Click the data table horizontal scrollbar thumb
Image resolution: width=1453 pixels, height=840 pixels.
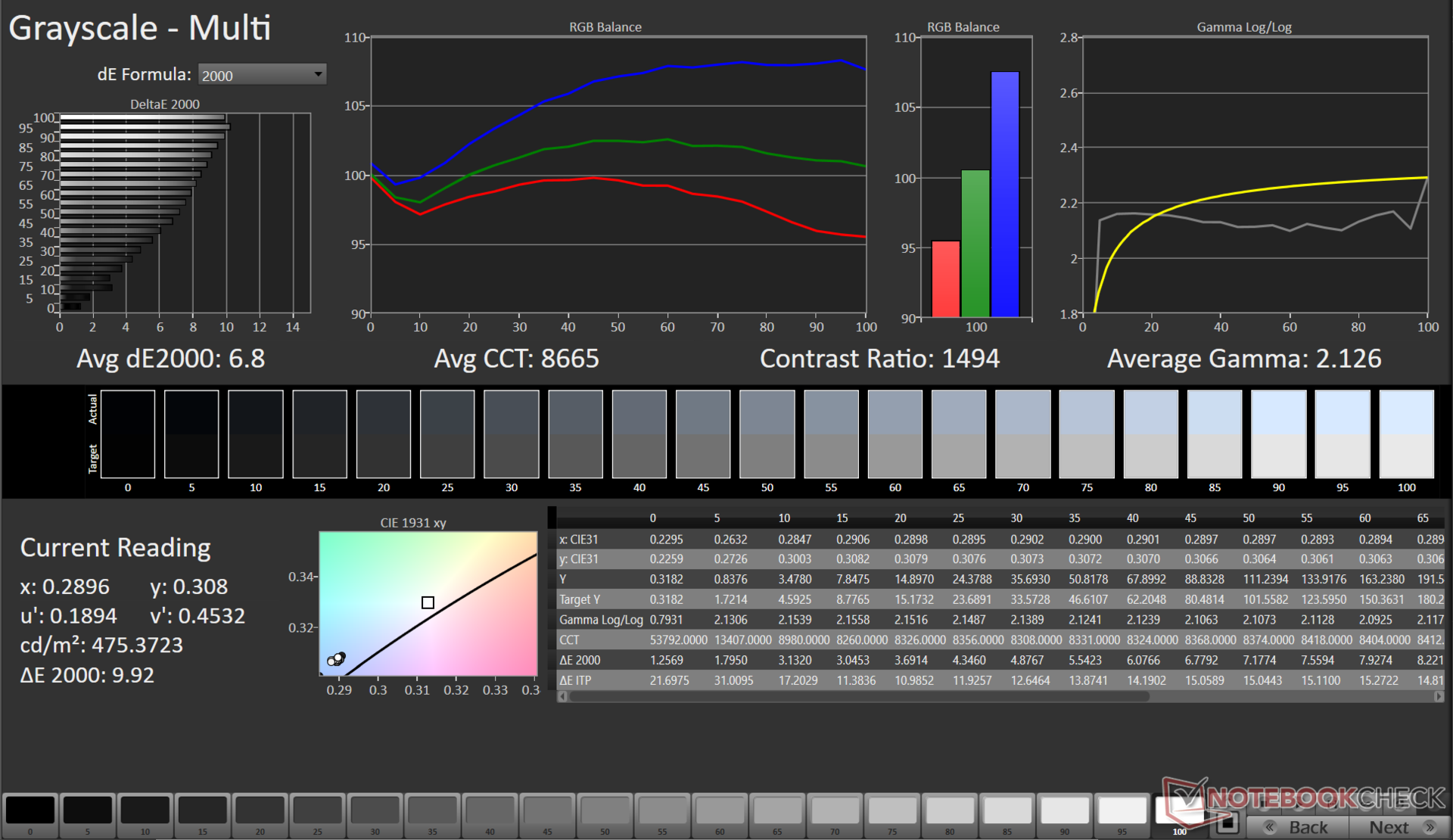pyautogui.click(x=859, y=697)
